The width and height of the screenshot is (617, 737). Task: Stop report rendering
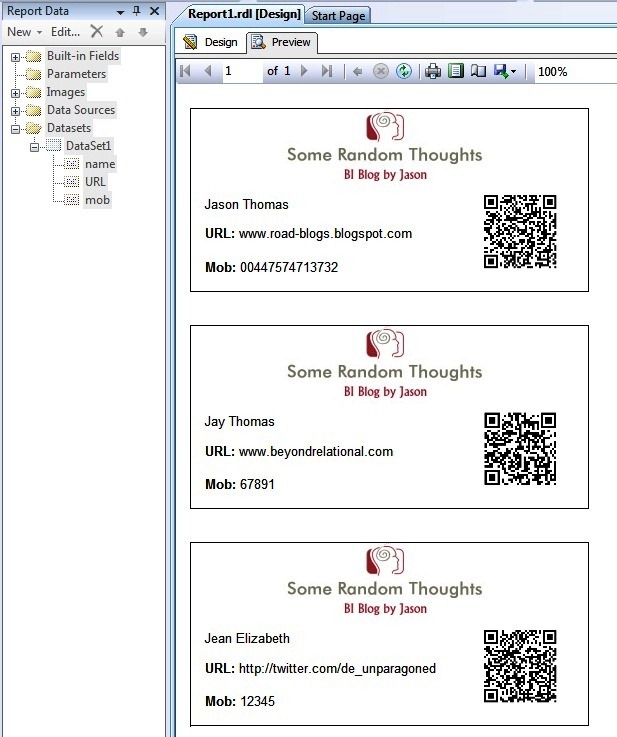coord(381,72)
